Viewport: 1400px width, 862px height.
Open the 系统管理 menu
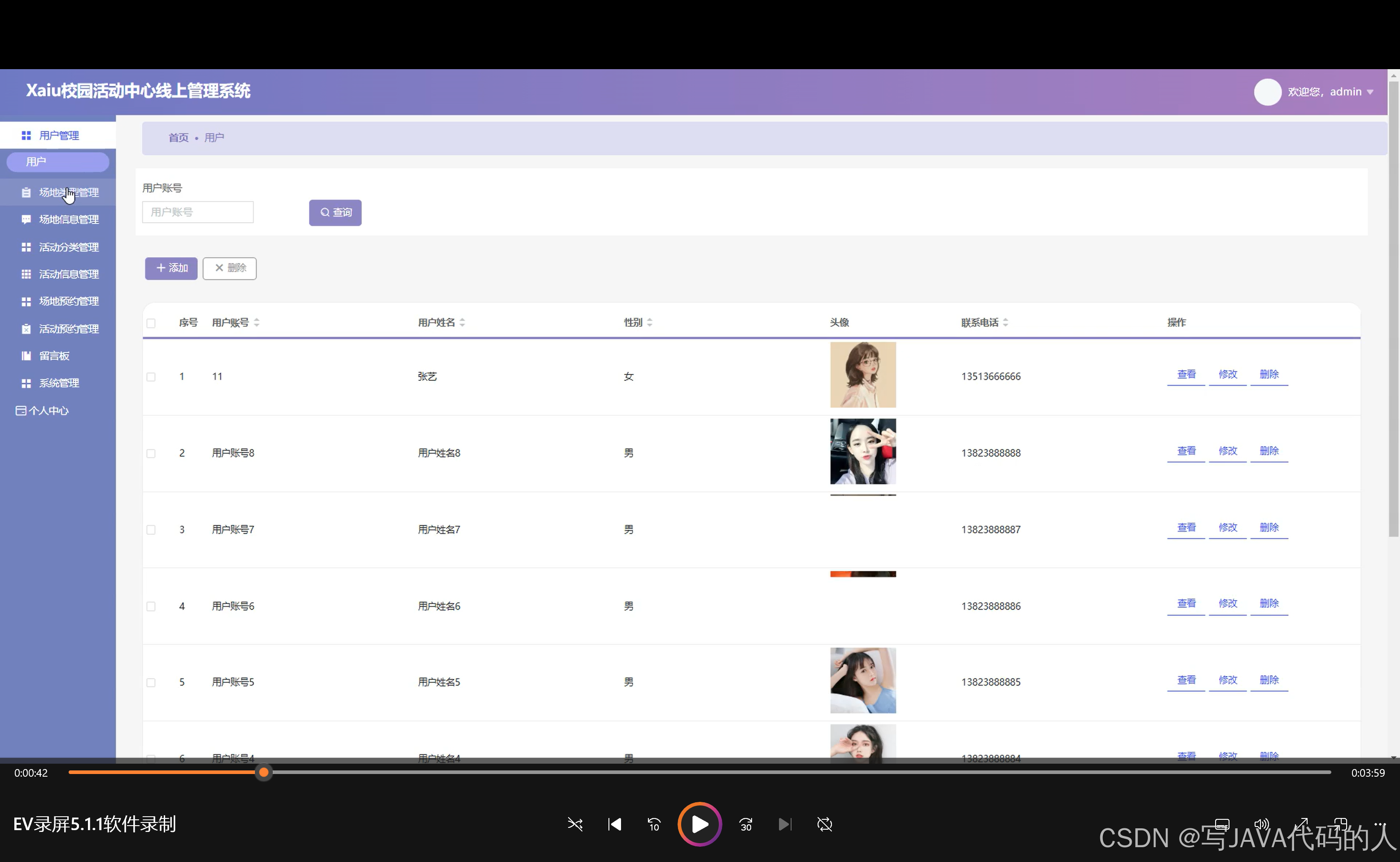(x=57, y=383)
